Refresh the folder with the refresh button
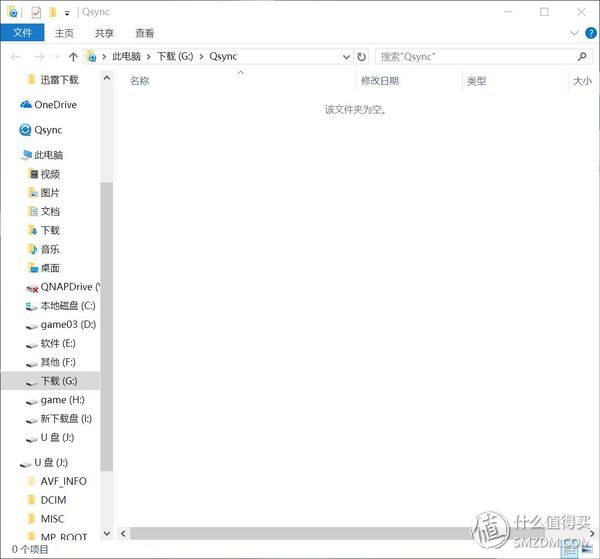The image size is (600, 559). [361, 57]
